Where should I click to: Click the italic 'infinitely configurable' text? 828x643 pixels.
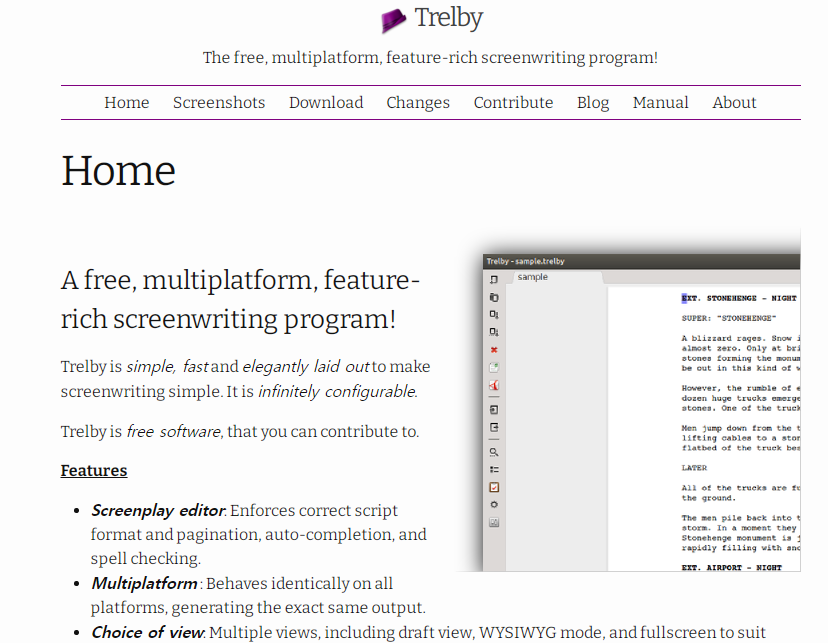pos(337,392)
